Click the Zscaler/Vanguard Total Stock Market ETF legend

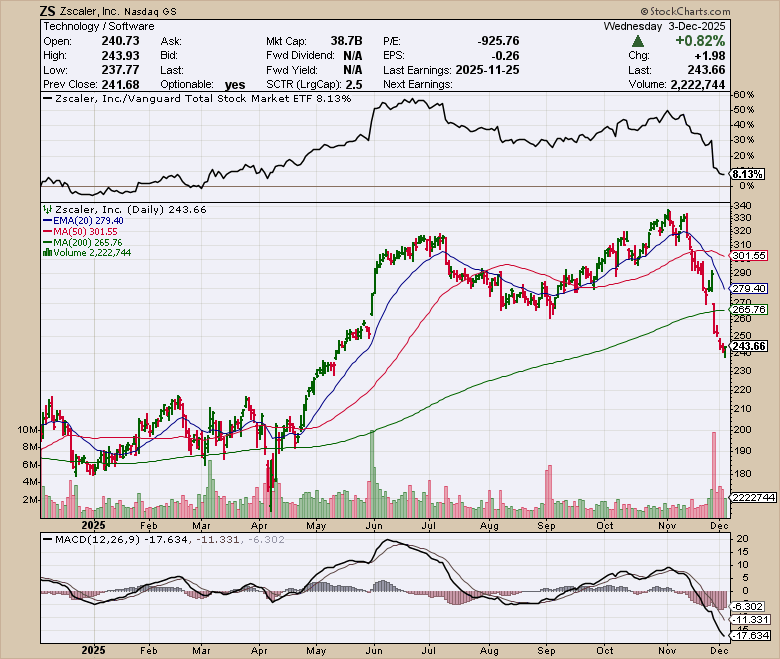pyautogui.click(x=197, y=98)
